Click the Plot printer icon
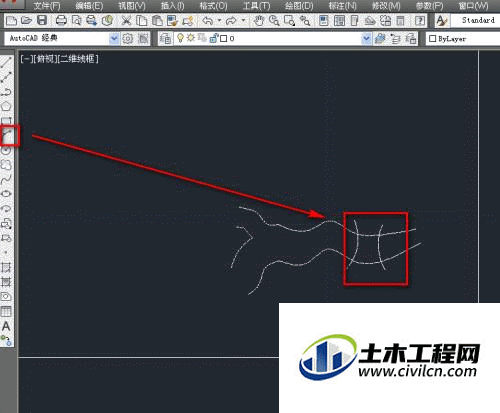The image size is (500, 413). (x=61, y=21)
